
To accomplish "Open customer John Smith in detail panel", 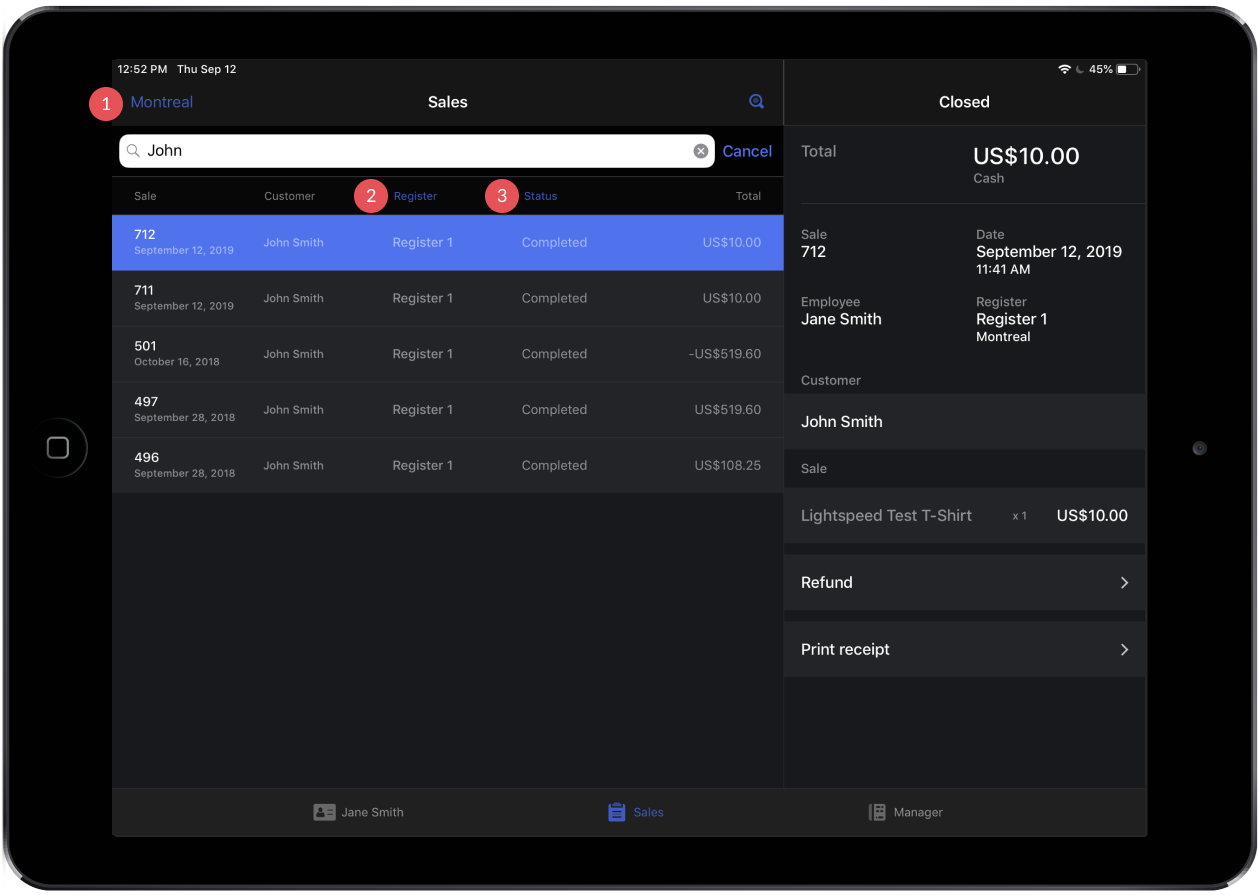I will pos(965,421).
